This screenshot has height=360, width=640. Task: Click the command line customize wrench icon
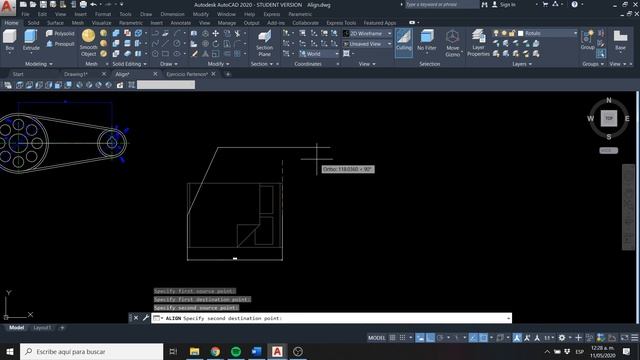146,318
